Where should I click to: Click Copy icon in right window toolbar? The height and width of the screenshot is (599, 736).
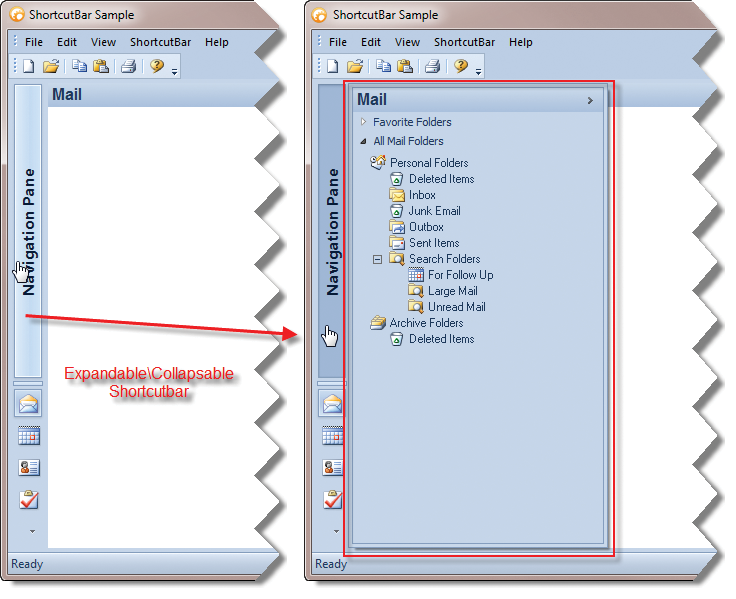point(383,66)
